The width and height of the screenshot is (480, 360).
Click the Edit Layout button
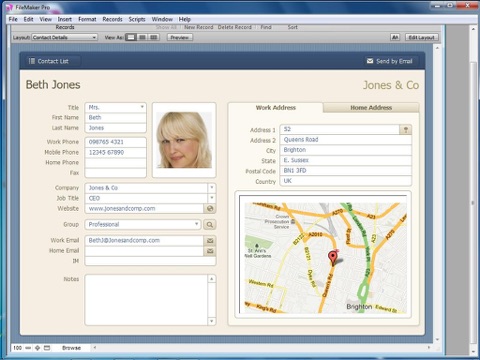pos(421,37)
